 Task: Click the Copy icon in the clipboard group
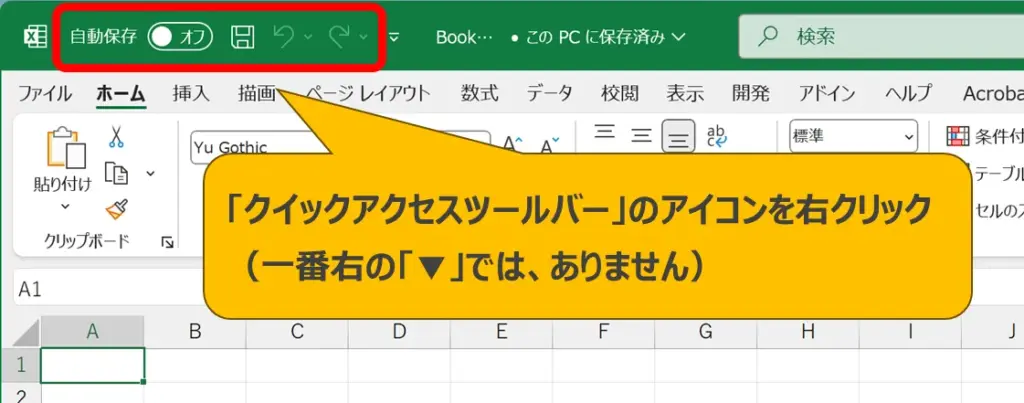(x=117, y=173)
